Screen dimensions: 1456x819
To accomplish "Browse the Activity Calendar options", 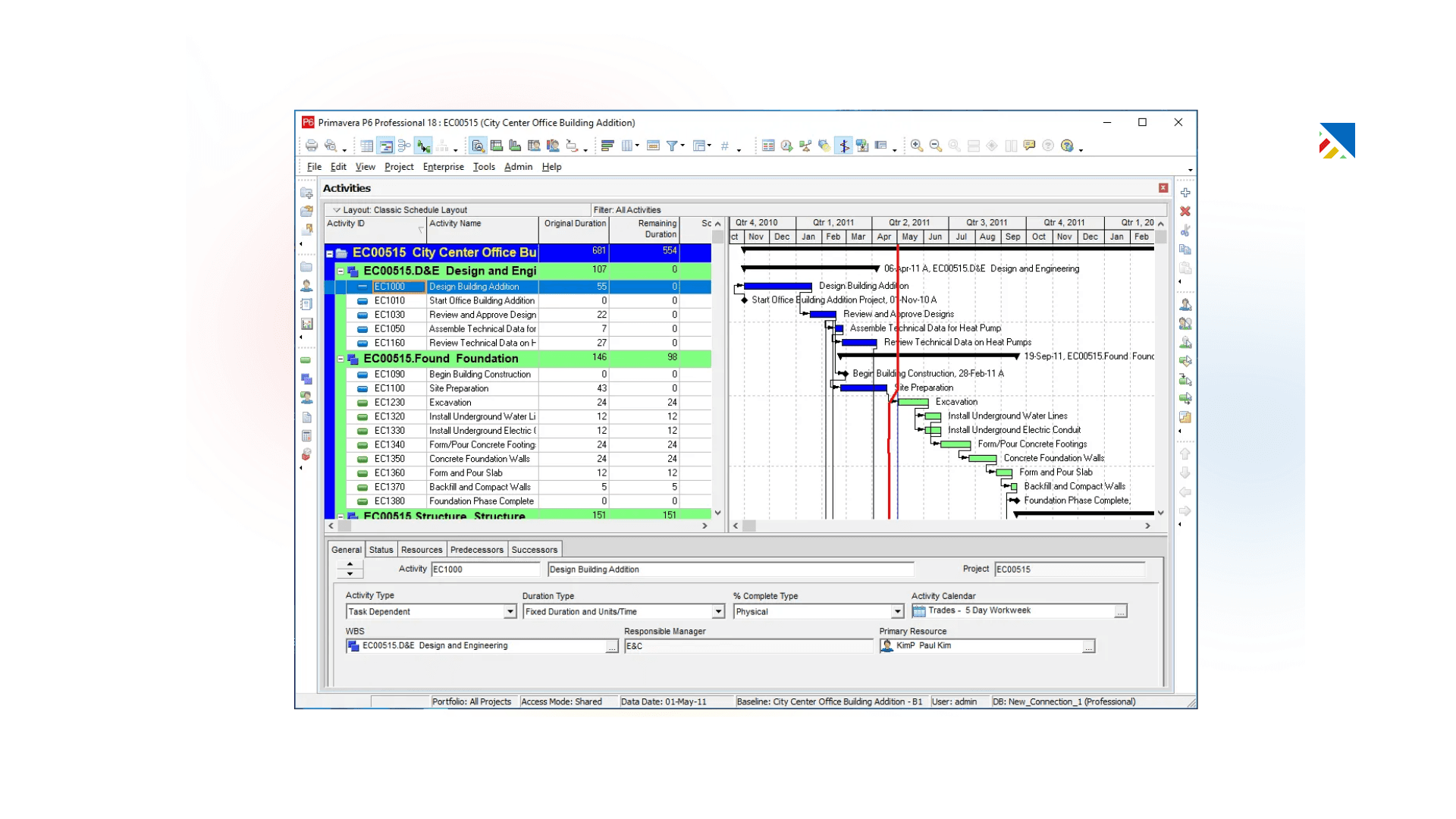I will pyautogui.click(x=1121, y=611).
